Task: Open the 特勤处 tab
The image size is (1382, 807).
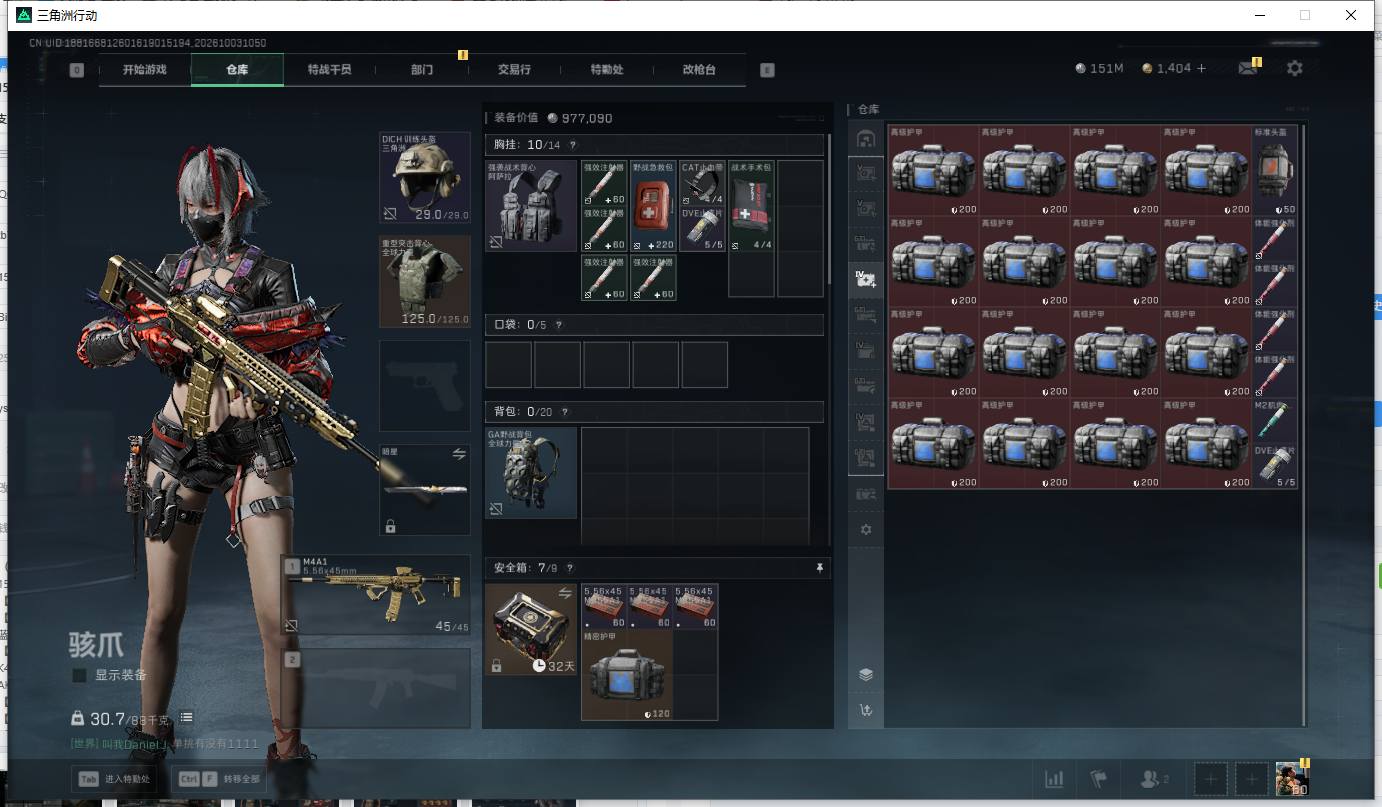Action: click(607, 70)
